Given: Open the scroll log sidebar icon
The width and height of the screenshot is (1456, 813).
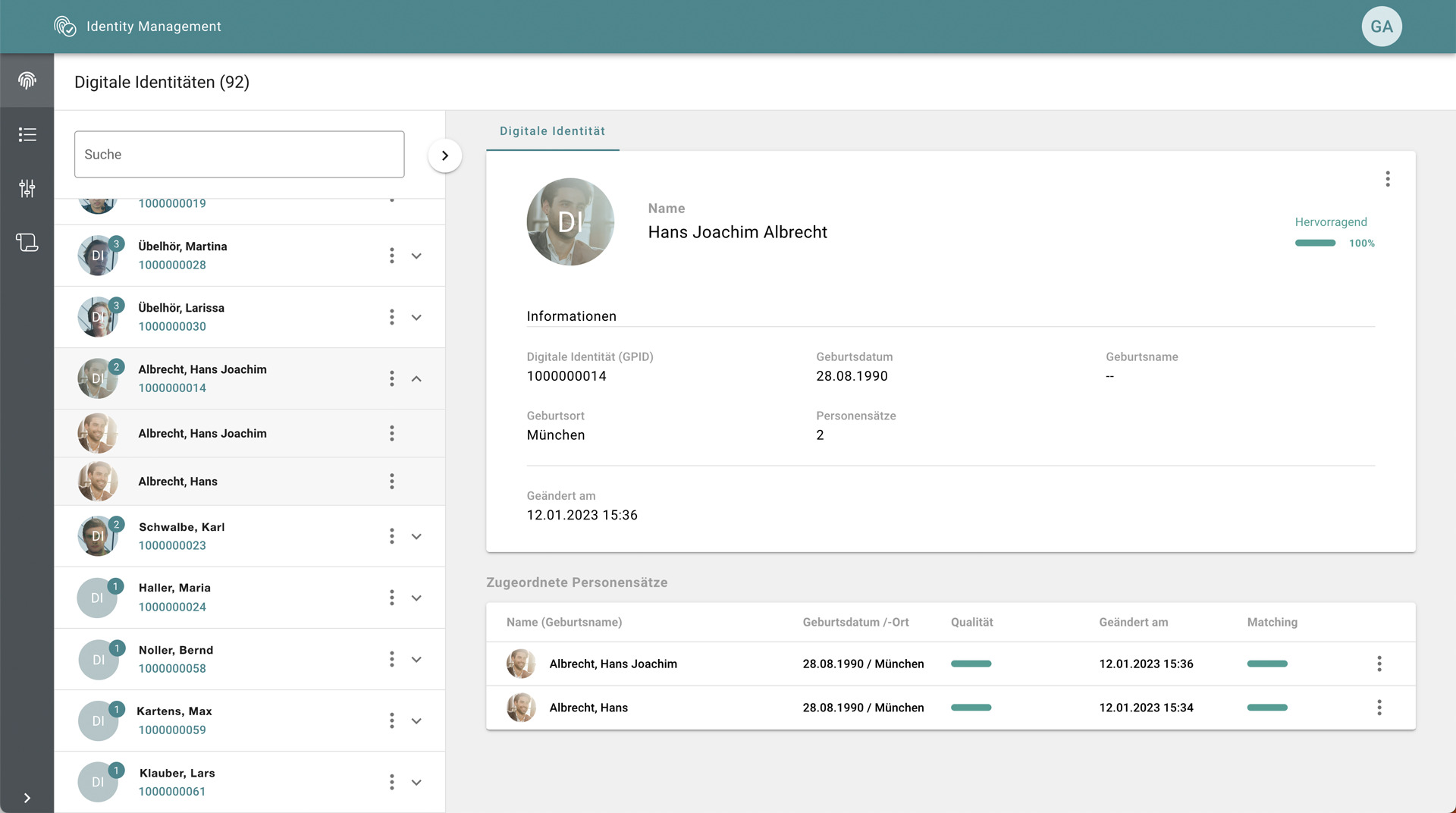Looking at the screenshot, I should click(27, 242).
